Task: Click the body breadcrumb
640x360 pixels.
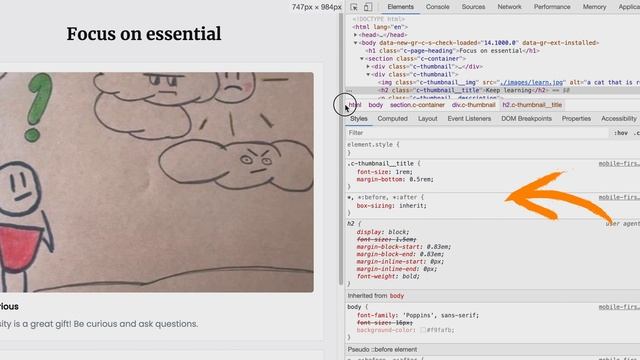Action: pos(376,105)
